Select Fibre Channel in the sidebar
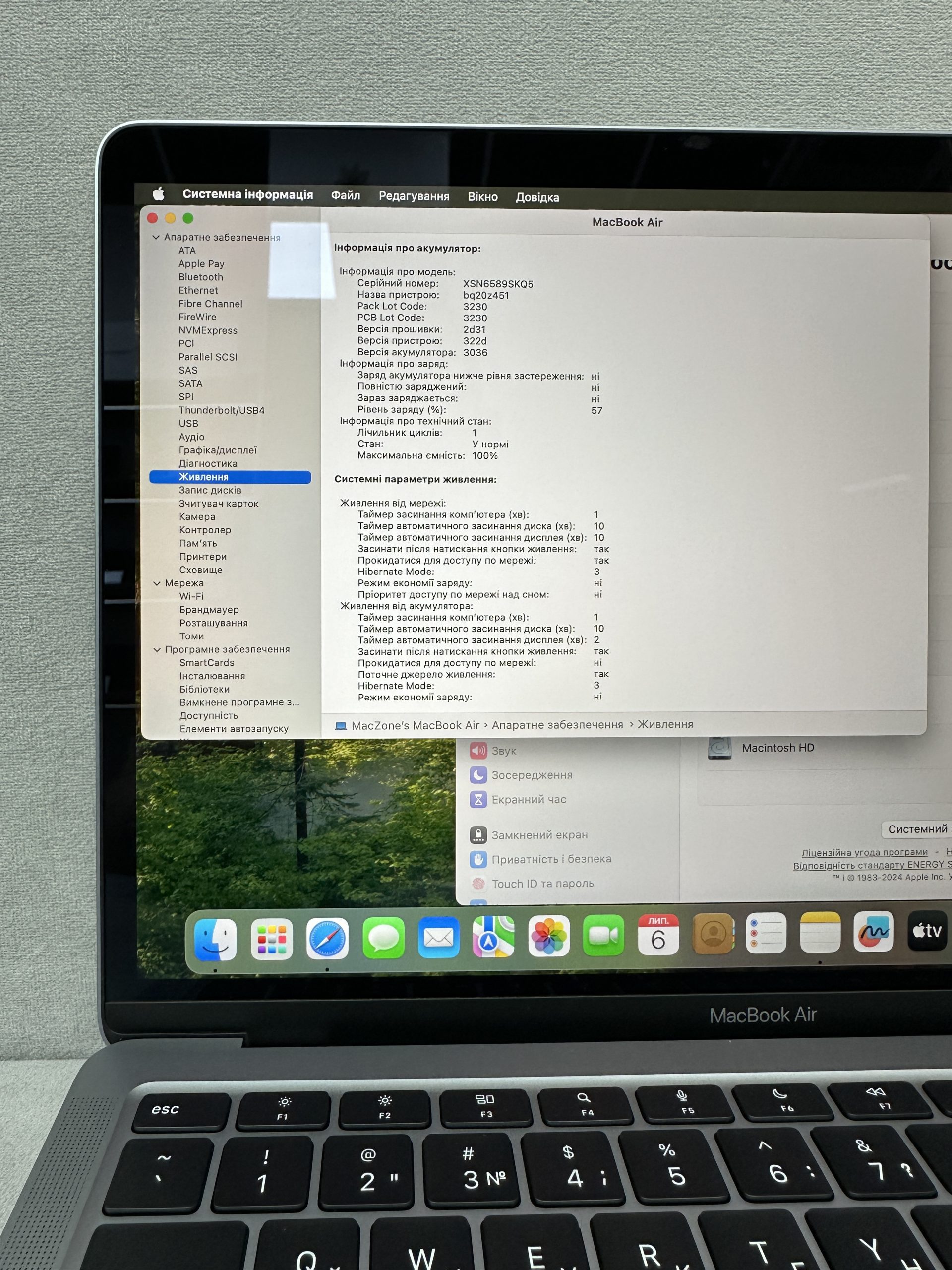Screen dimensions: 952x1270 click(210, 304)
